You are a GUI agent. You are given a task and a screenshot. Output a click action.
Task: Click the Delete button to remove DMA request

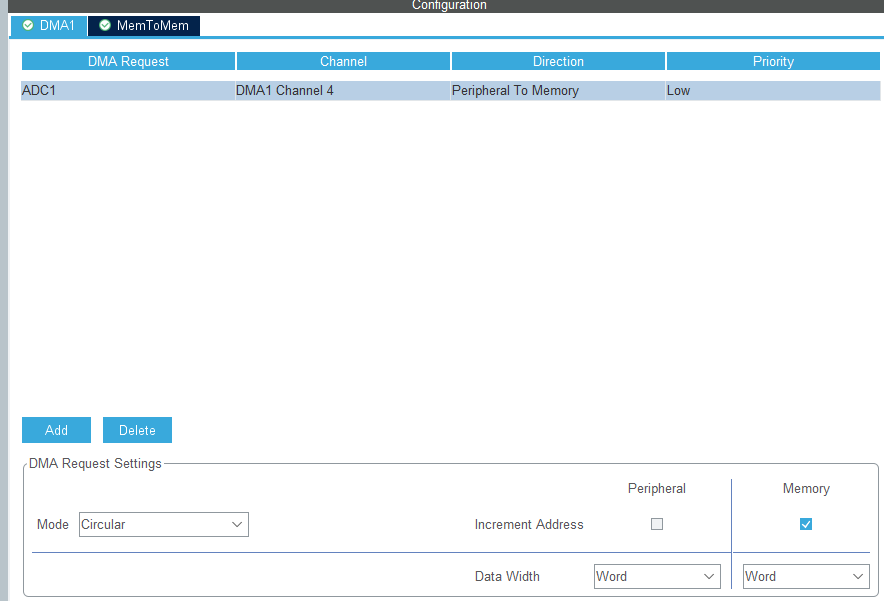point(137,429)
